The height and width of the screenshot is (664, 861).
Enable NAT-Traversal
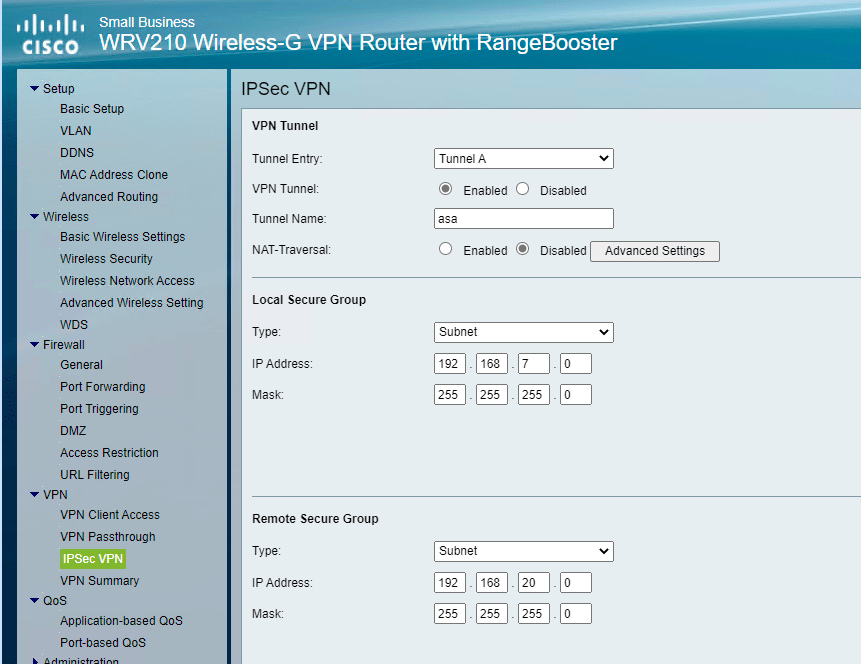(x=445, y=249)
